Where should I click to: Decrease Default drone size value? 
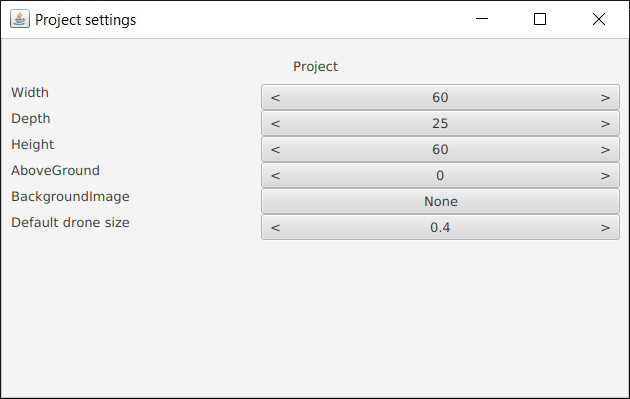point(275,228)
